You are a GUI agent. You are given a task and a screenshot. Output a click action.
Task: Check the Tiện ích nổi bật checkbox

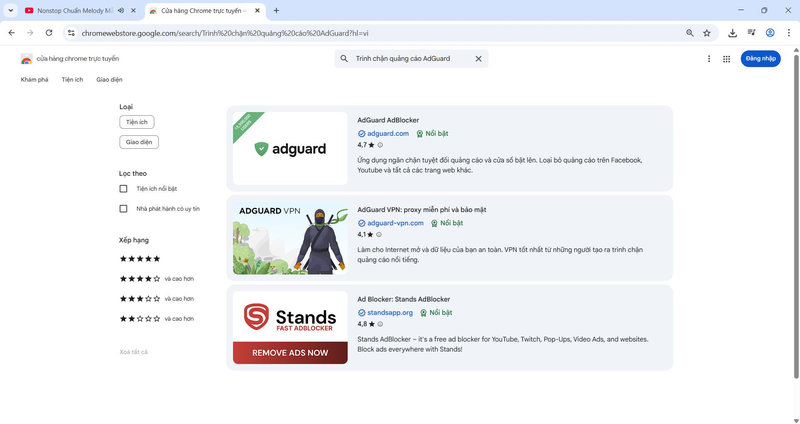pyautogui.click(x=123, y=189)
